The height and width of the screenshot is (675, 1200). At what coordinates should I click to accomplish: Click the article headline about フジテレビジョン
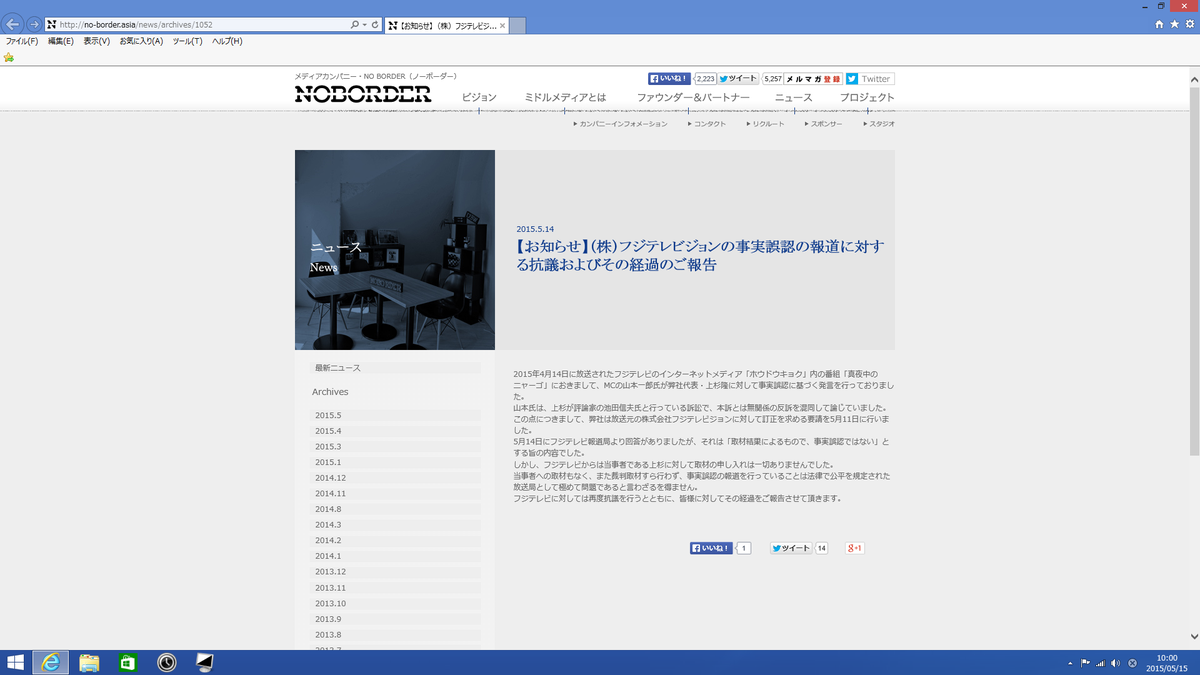coord(700,256)
